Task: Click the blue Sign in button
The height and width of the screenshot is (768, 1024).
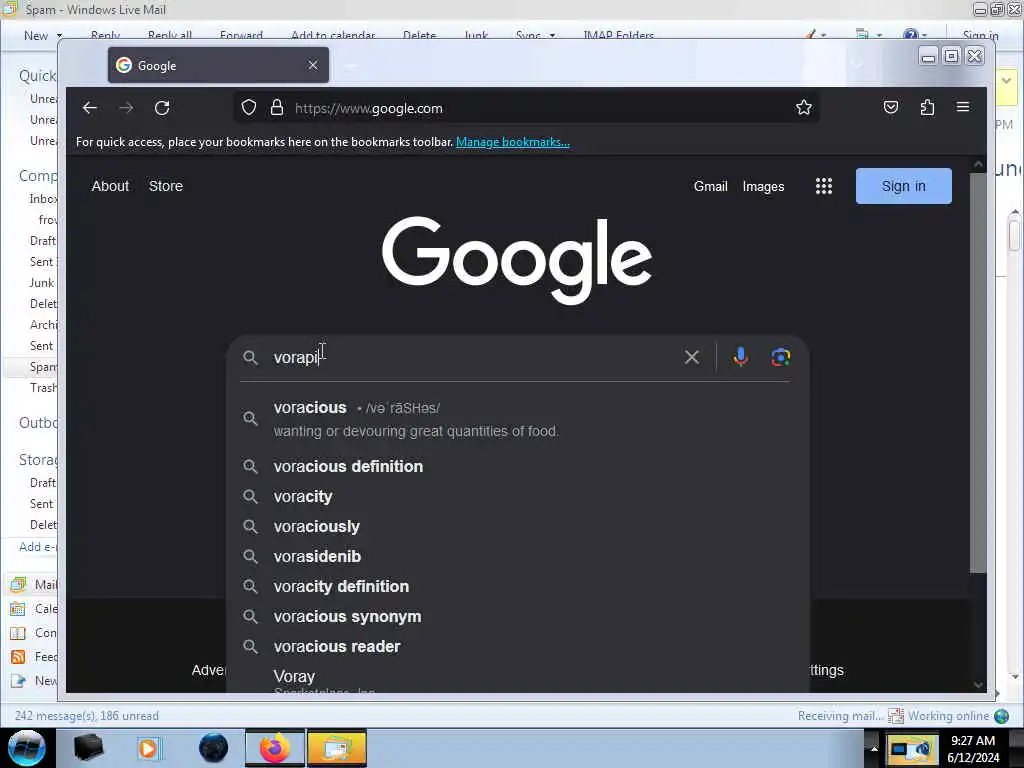Action: pyautogui.click(x=904, y=186)
